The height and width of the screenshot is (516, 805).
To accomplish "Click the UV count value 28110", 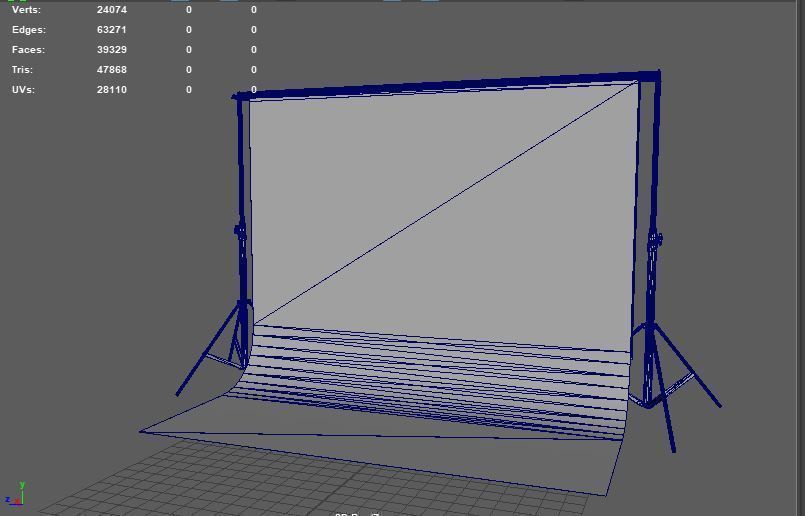I will click(x=111, y=90).
